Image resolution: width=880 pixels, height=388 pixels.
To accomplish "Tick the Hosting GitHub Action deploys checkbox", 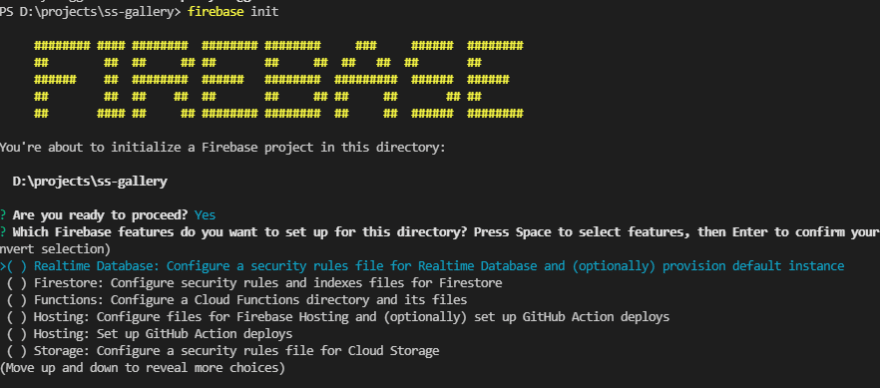I will click(x=17, y=334).
